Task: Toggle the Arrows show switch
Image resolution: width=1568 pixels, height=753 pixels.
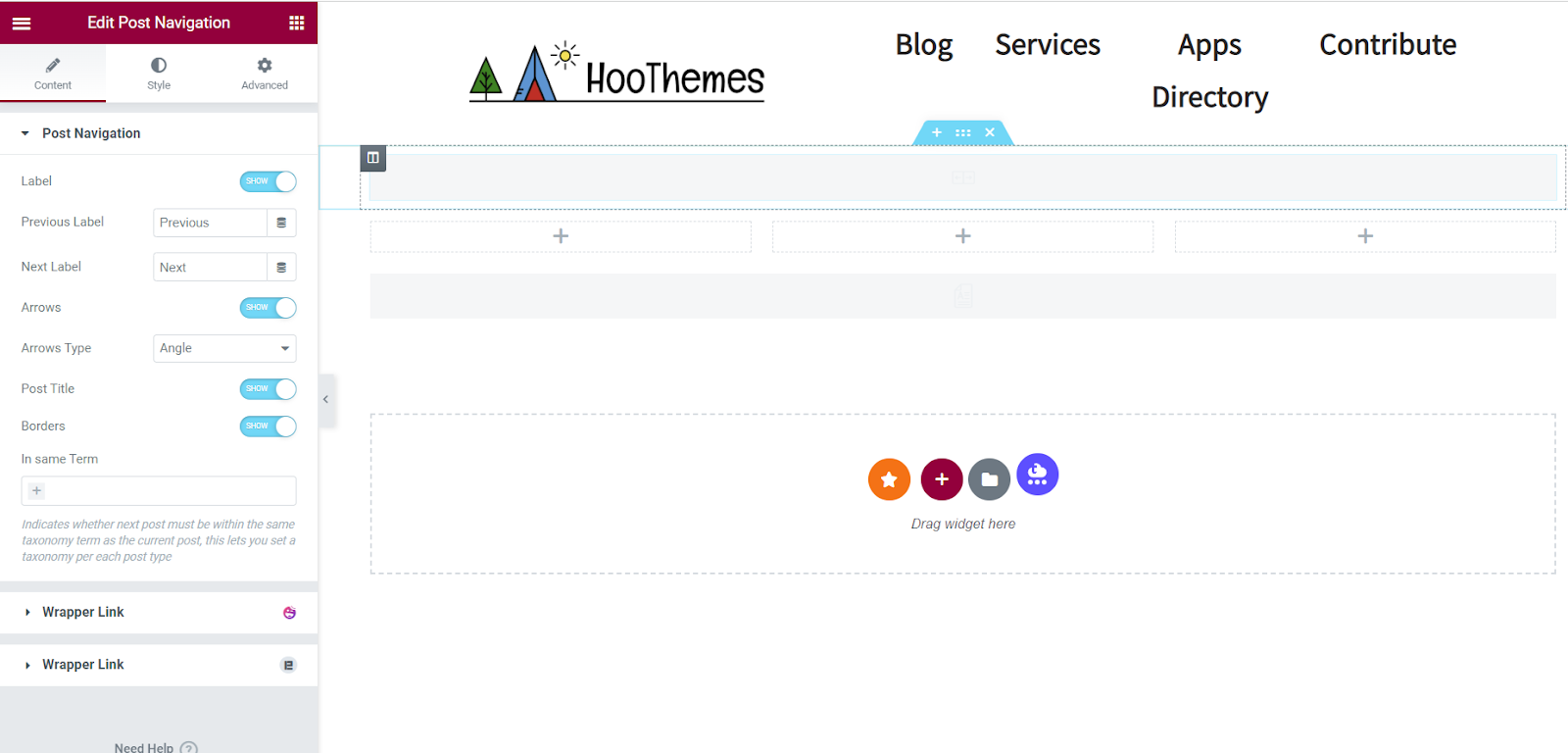Action: (x=268, y=308)
